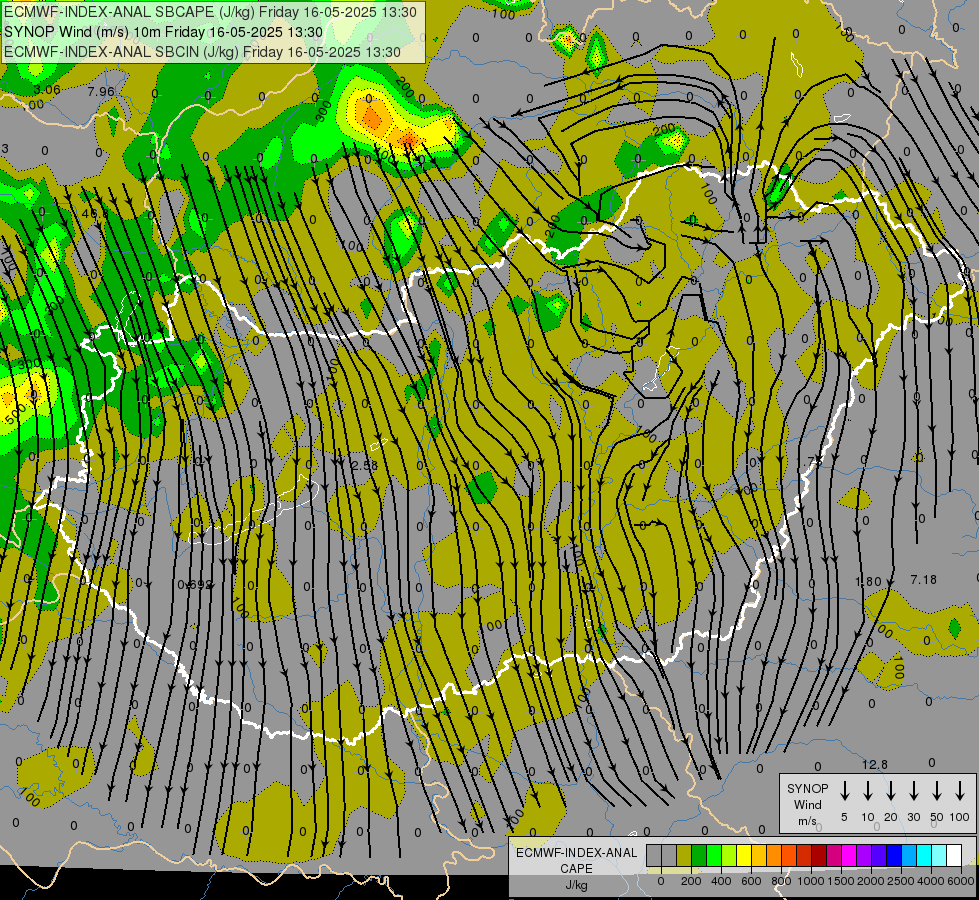Click the 10 m/s wind arrow in legend
979x900 pixels.
coord(867,791)
